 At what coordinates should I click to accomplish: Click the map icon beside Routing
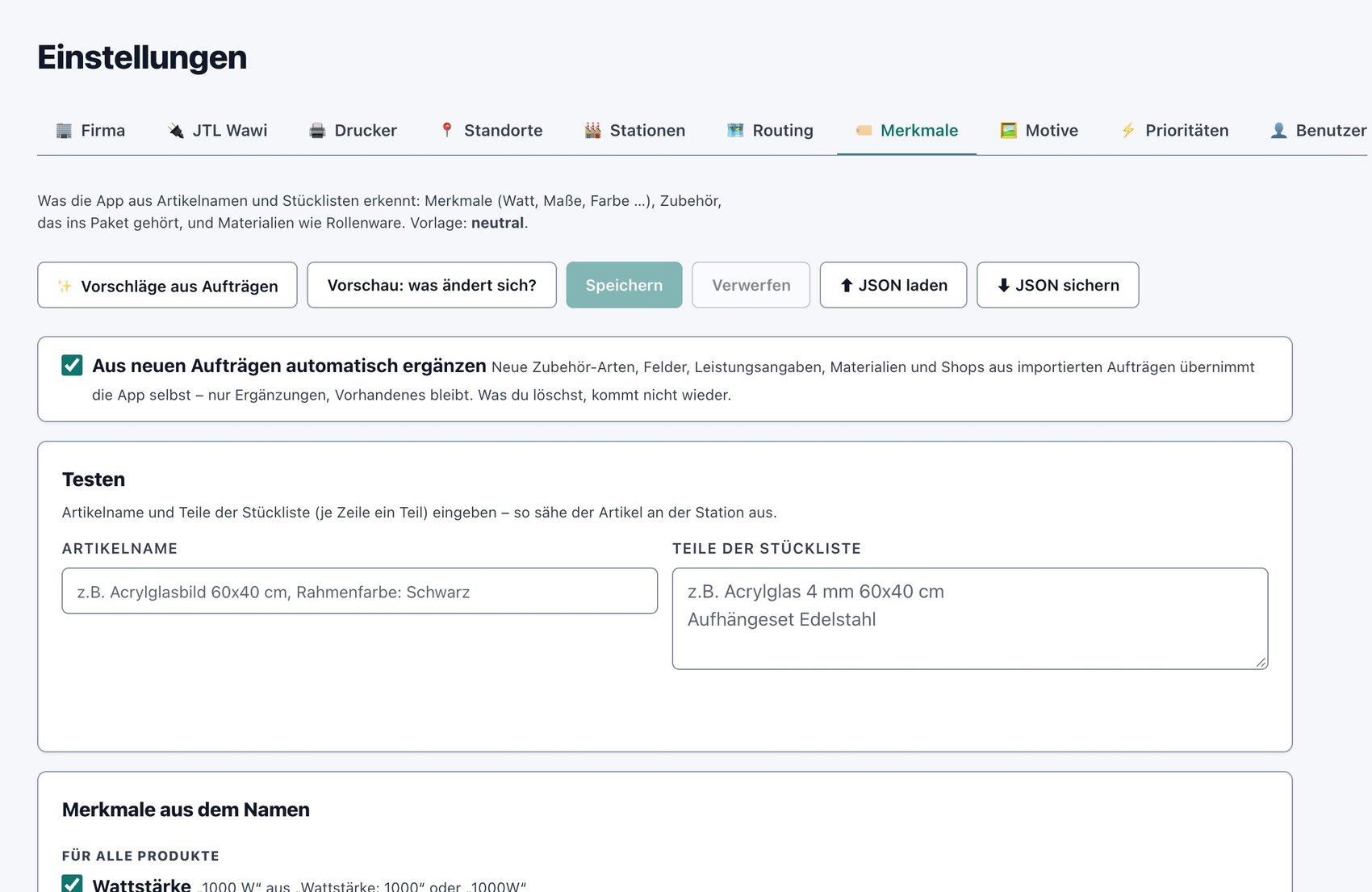735,131
